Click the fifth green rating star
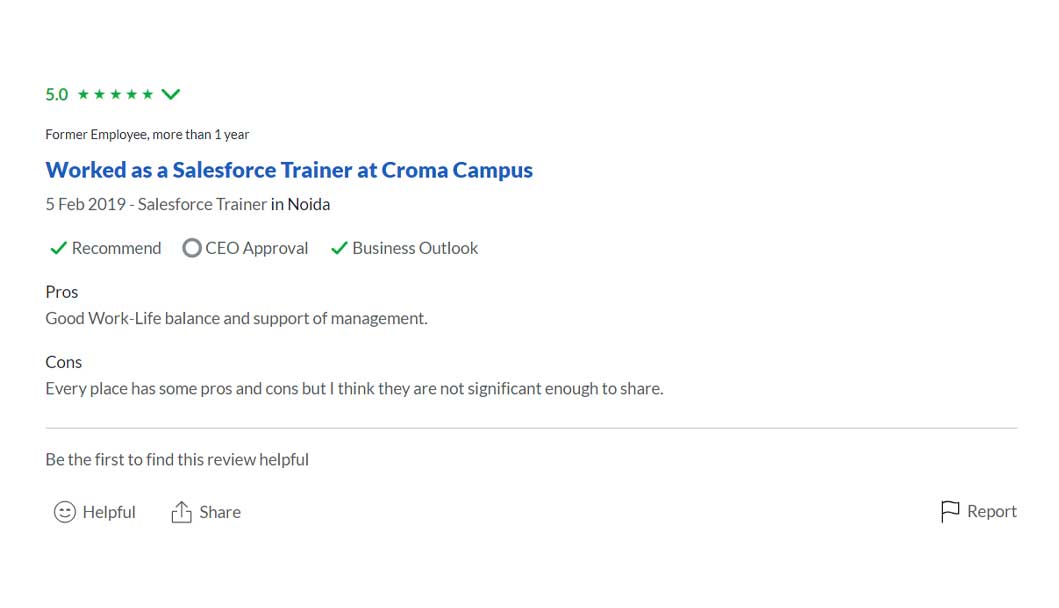This screenshot has height=608, width=1059. click(x=148, y=95)
